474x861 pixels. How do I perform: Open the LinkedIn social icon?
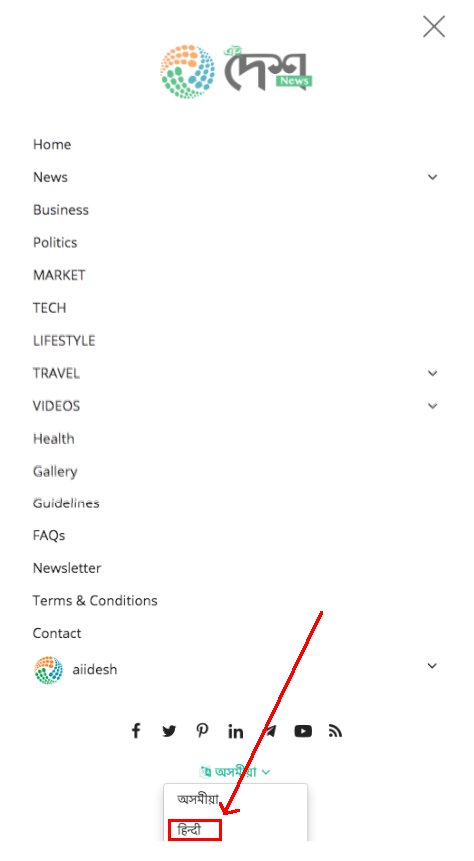click(236, 731)
